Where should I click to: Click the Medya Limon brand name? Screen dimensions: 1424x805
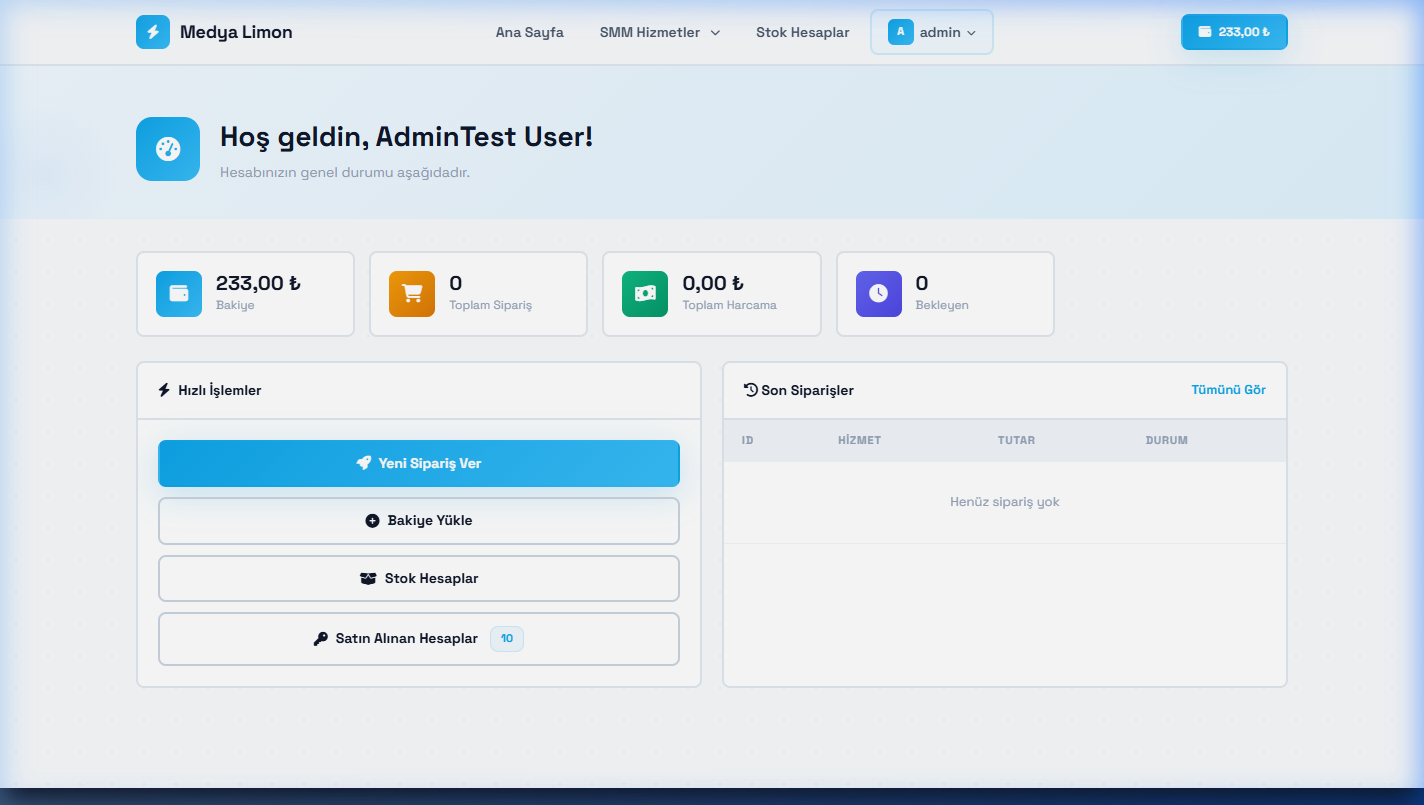point(236,32)
